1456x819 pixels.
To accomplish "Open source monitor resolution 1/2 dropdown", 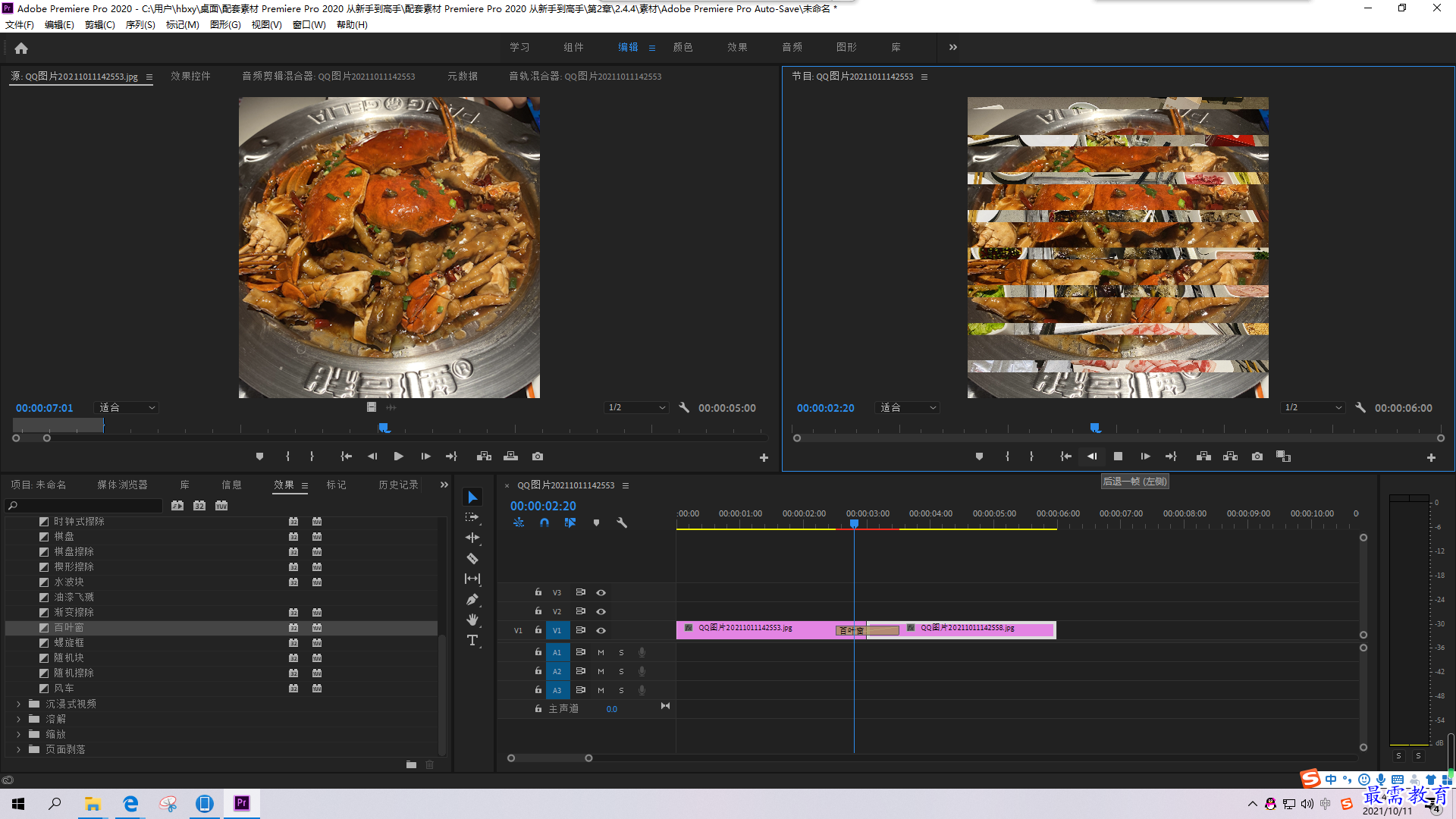I will [636, 408].
